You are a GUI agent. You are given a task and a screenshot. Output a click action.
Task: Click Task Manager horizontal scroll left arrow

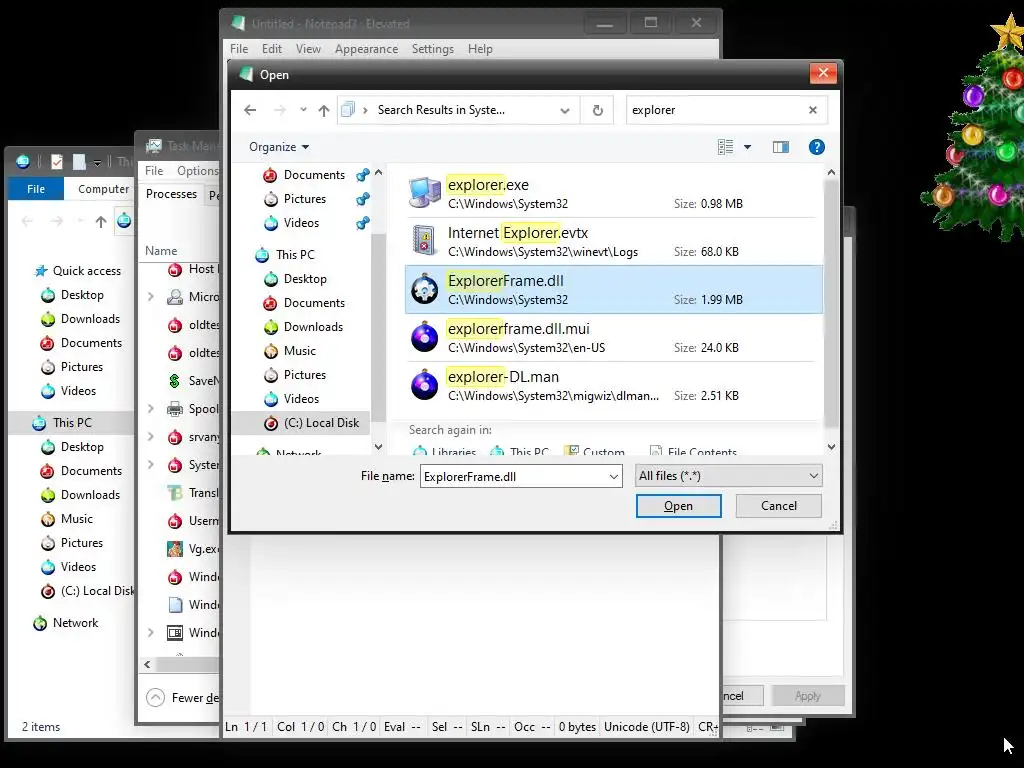pyautogui.click(x=148, y=665)
